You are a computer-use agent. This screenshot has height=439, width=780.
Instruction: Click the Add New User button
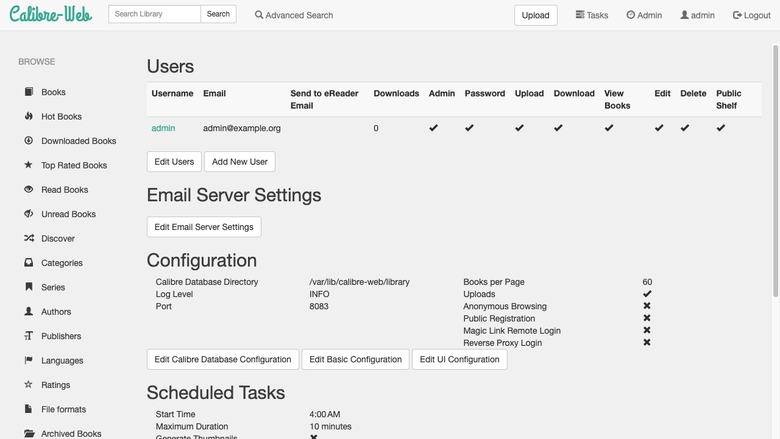(x=240, y=162)
